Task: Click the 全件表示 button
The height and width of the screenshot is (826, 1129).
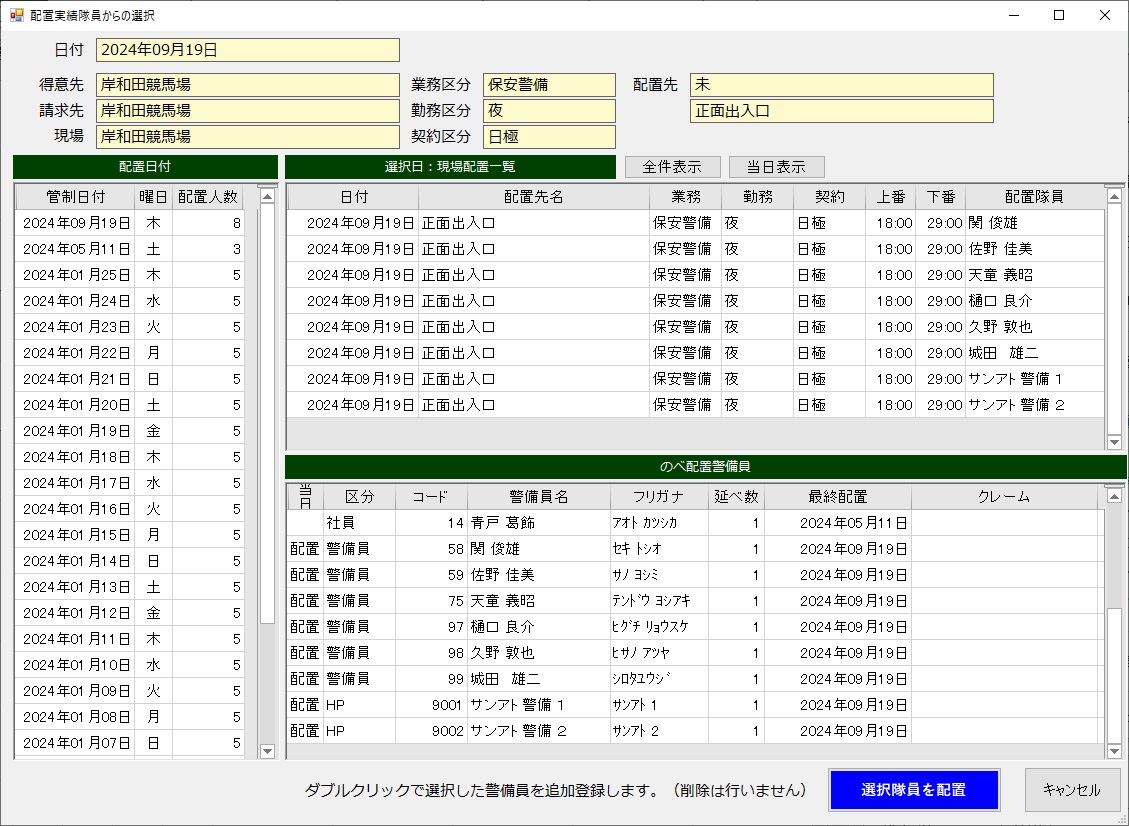Action: [x=673, y=167]
